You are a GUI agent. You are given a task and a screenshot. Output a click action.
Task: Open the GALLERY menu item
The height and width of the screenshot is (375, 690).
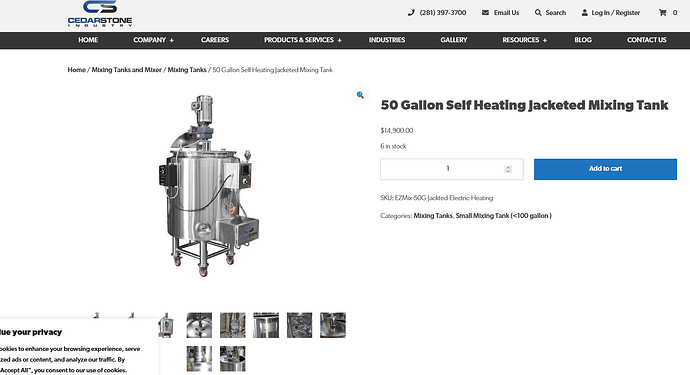pos(454,40)
